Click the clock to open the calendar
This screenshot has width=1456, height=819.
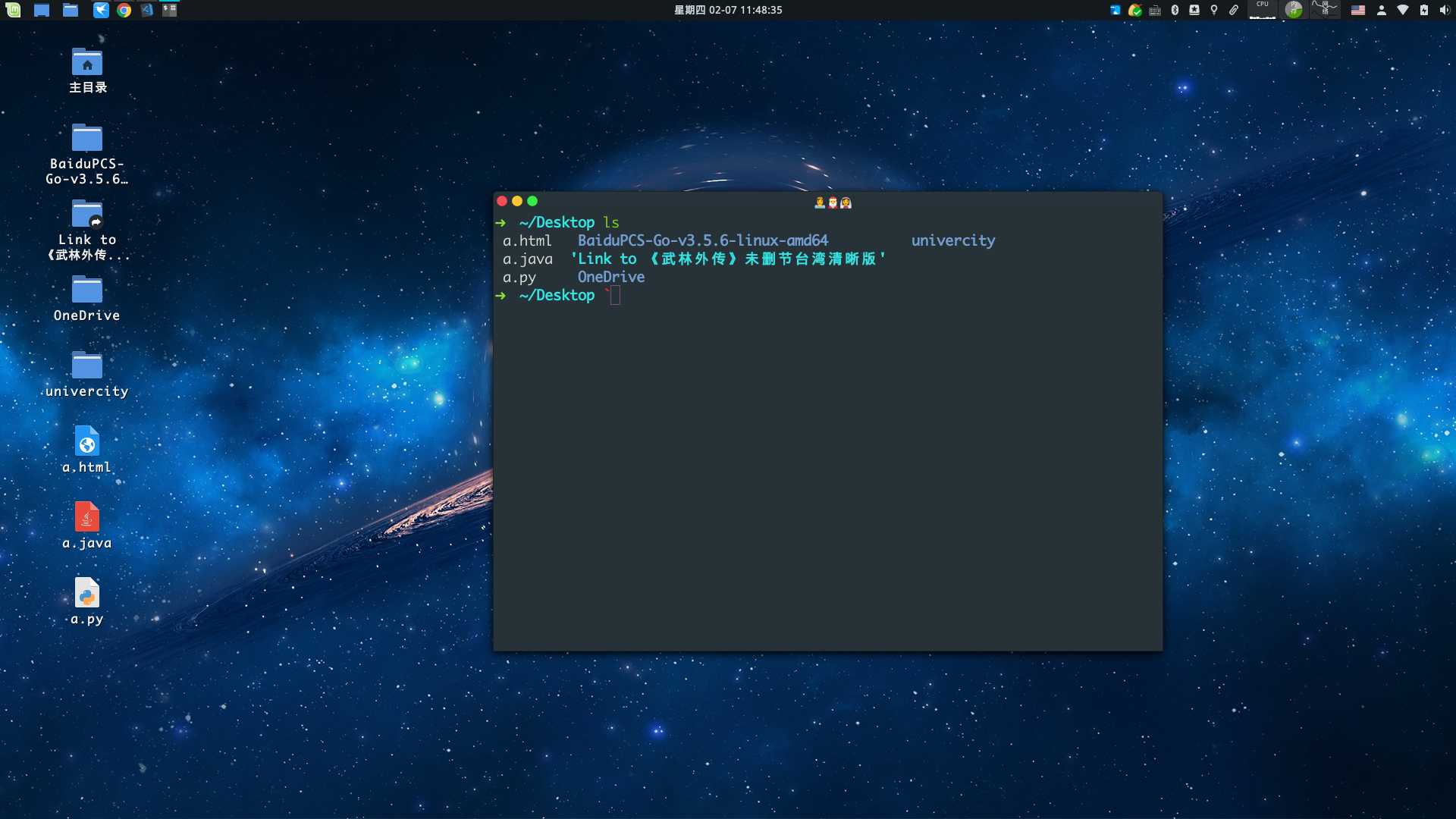pyautogui.click(x=728, y=11)
